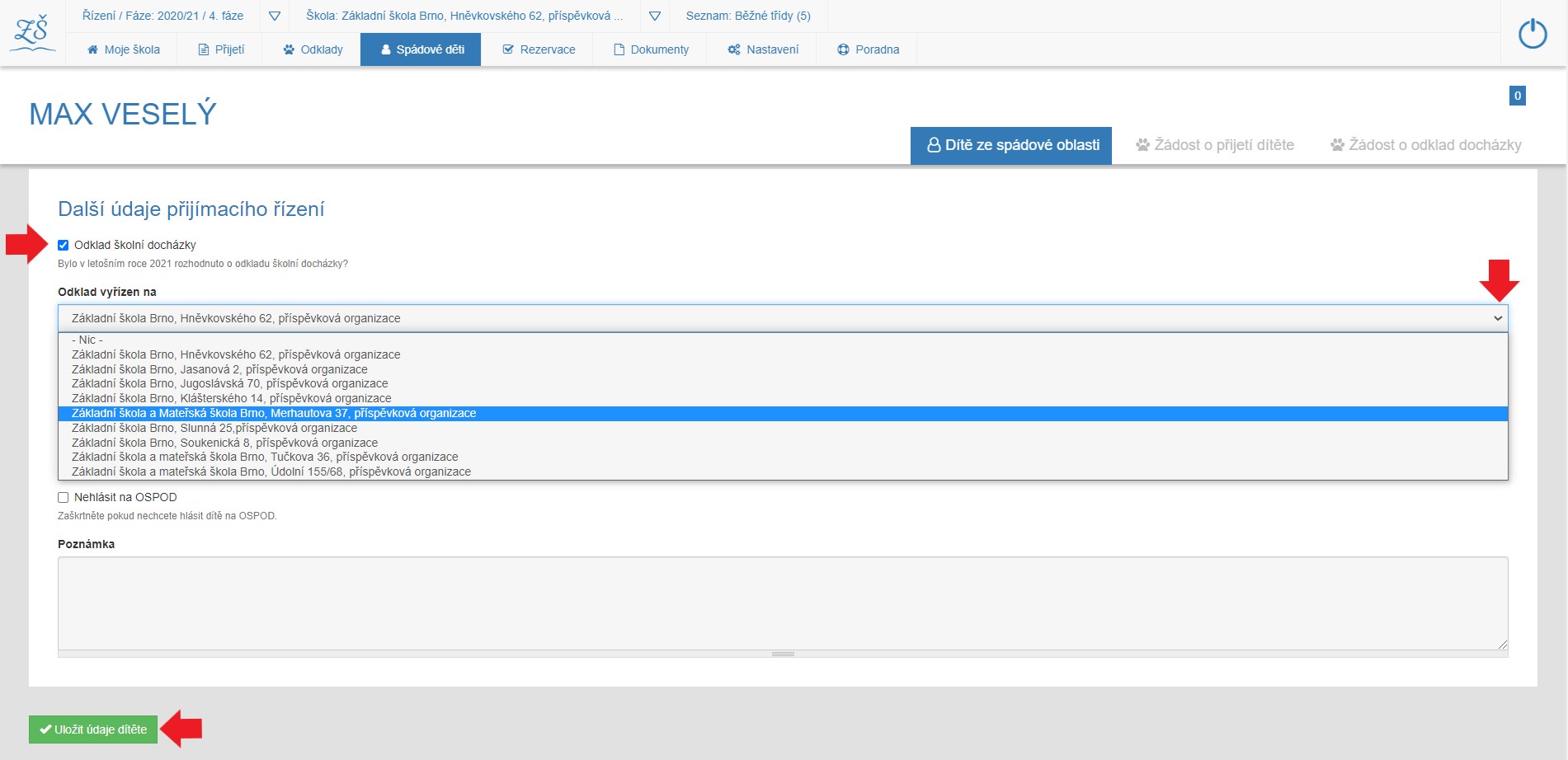Open the Rezervace tab
This screenshot has width=1568, height=760.
(x=538, y=49)
